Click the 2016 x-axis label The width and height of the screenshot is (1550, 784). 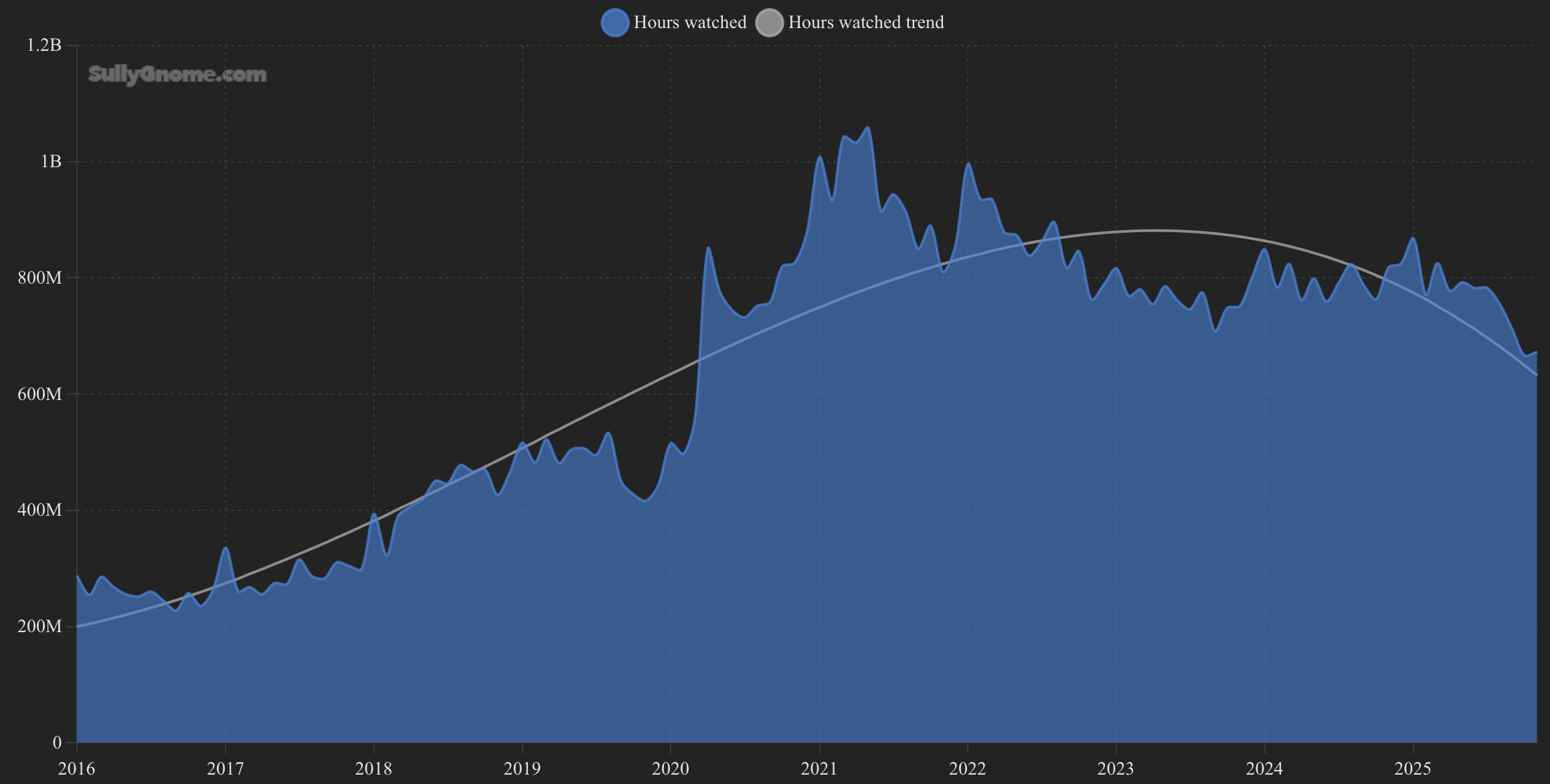pyautogui.click(x=77, y=769)
